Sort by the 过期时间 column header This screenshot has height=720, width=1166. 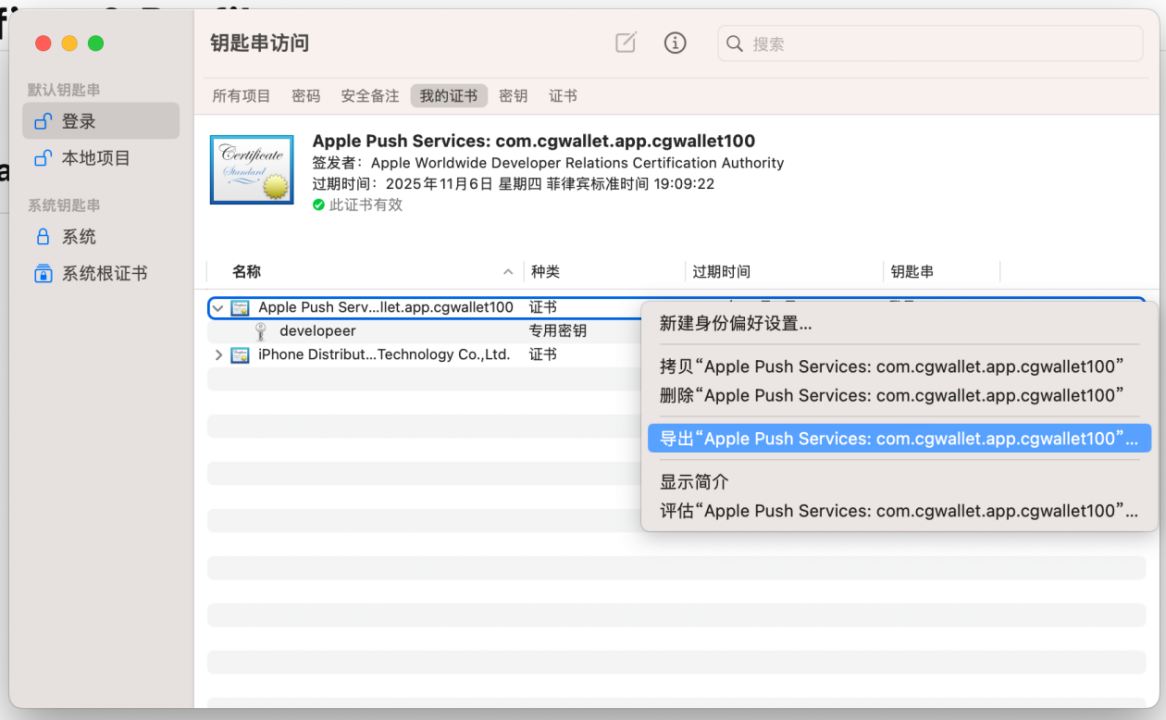pyautogui.click(x=721, y=271)
